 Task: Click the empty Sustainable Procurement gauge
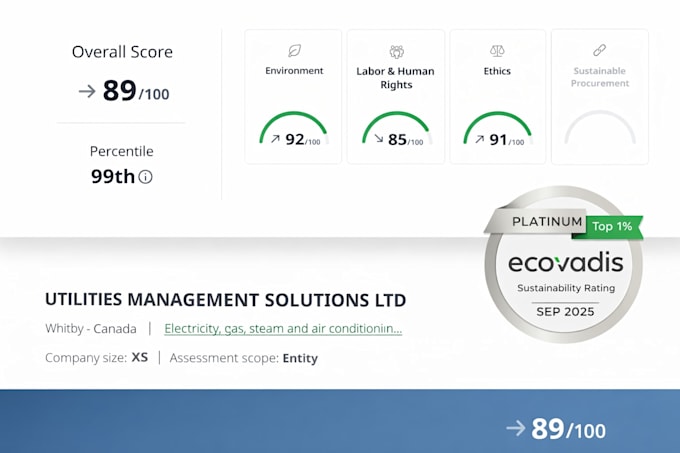600,127
